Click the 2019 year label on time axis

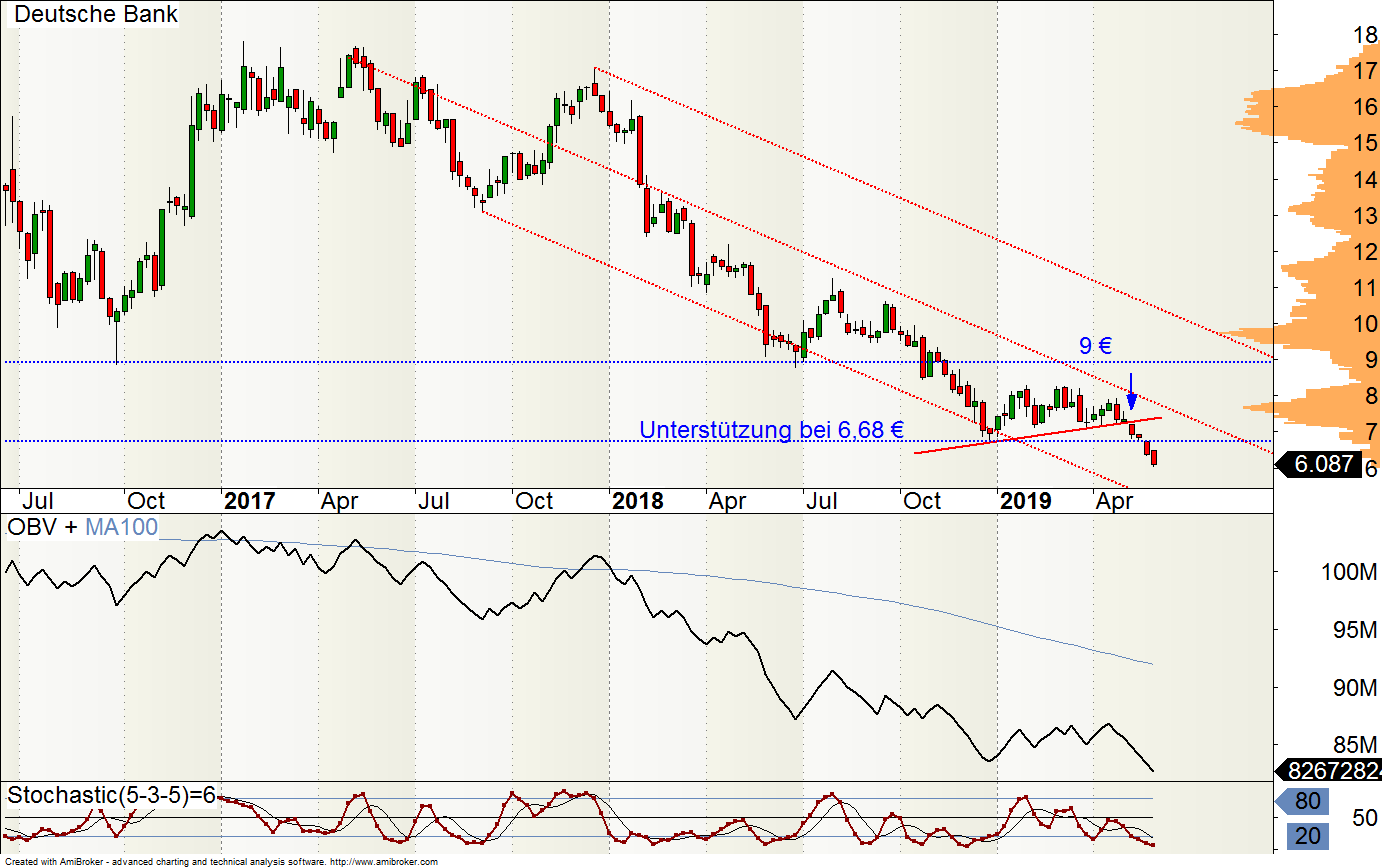(x=1025, y=500)
